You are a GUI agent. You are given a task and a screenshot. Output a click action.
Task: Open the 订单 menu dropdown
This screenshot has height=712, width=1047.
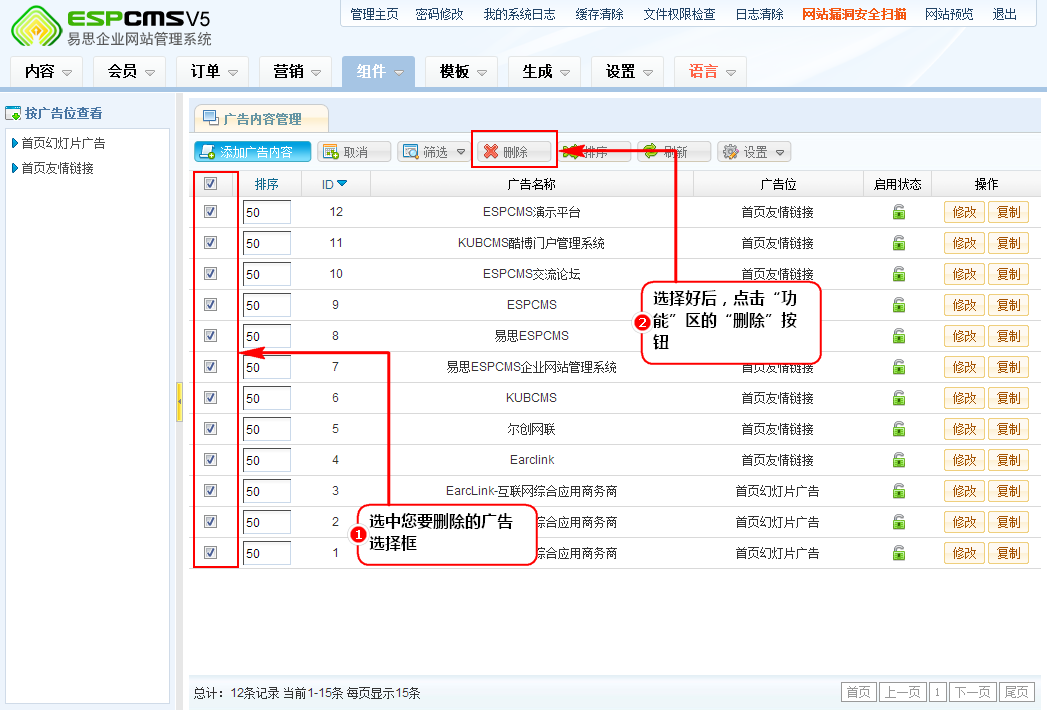(x=213, y=71)
